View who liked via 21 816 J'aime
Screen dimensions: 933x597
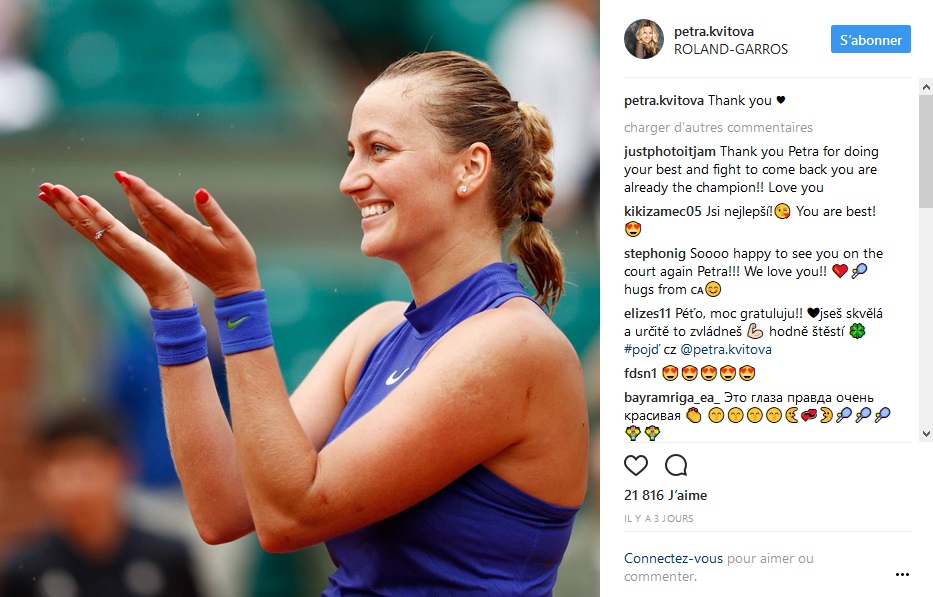pos(665,495)
